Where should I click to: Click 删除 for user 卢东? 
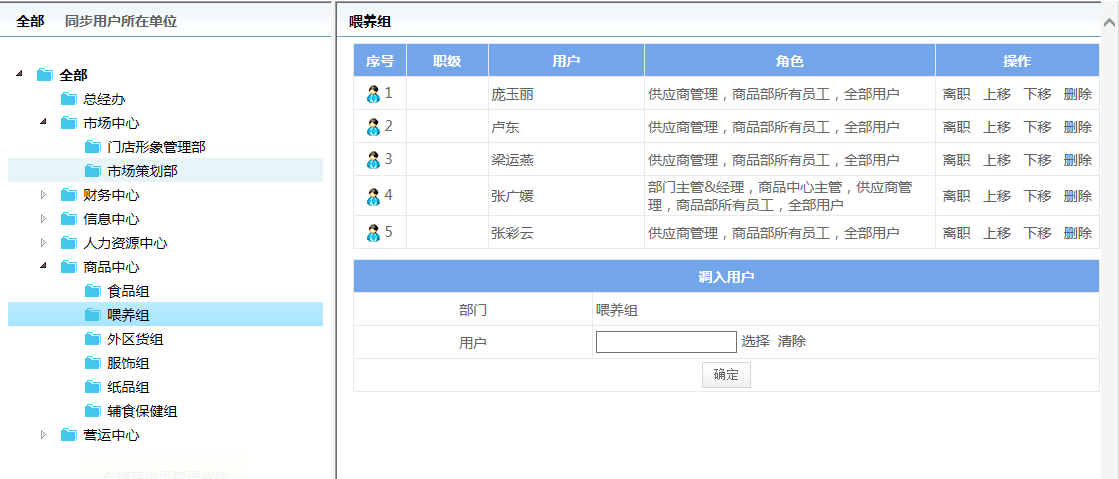(x=1078, y=127)
